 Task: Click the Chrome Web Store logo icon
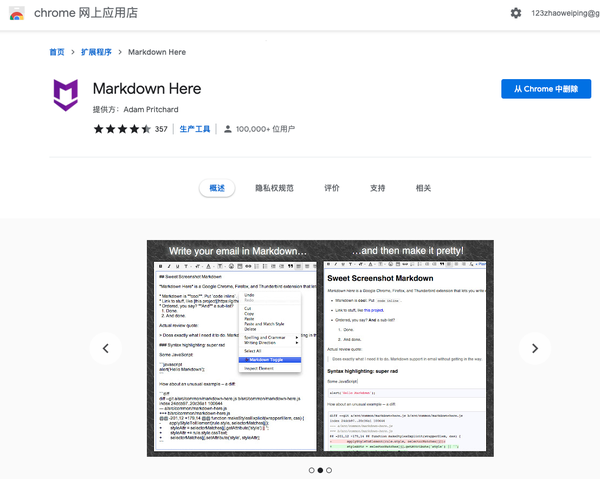tap(17, 13)
